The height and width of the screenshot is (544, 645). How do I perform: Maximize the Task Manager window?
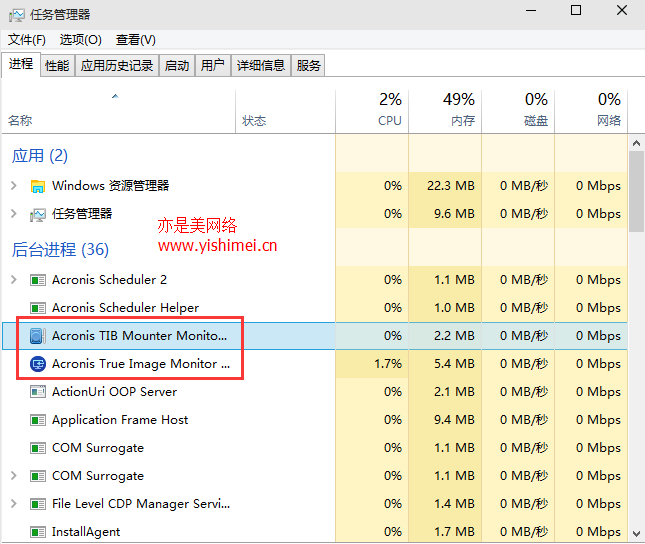pyautogui.click(x=576, y=11)
